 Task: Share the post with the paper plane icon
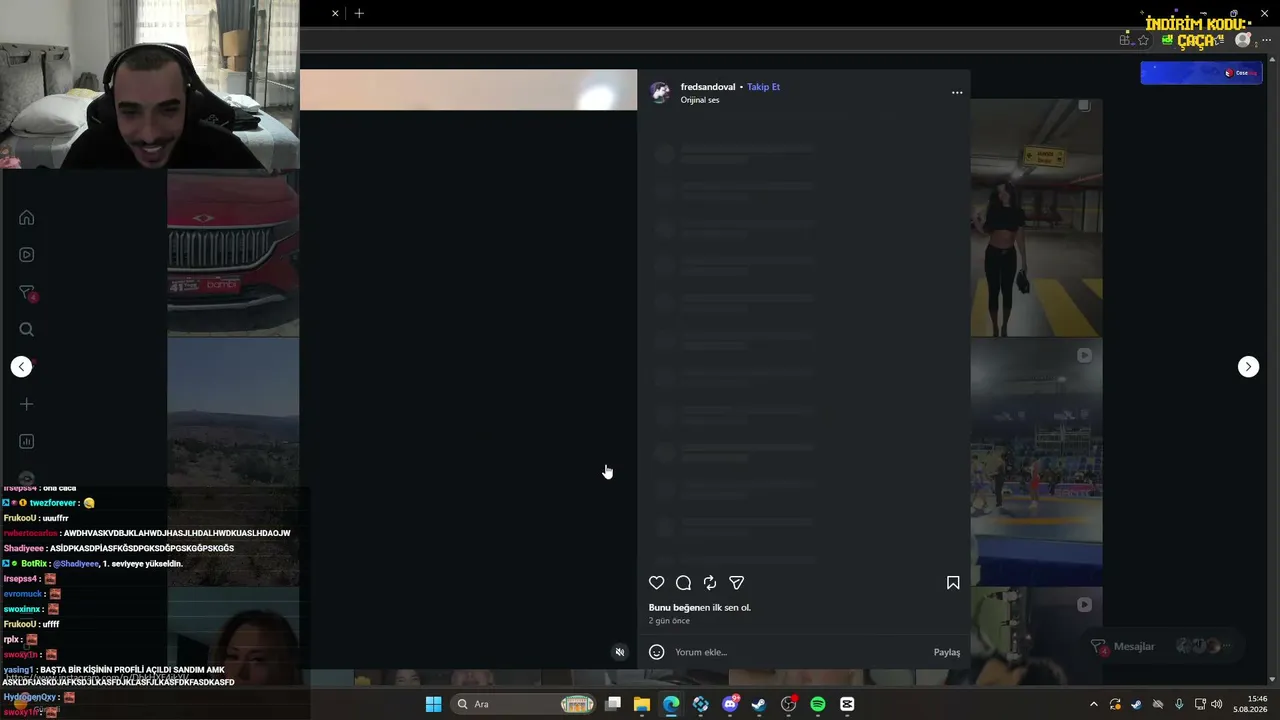(737, 583)
